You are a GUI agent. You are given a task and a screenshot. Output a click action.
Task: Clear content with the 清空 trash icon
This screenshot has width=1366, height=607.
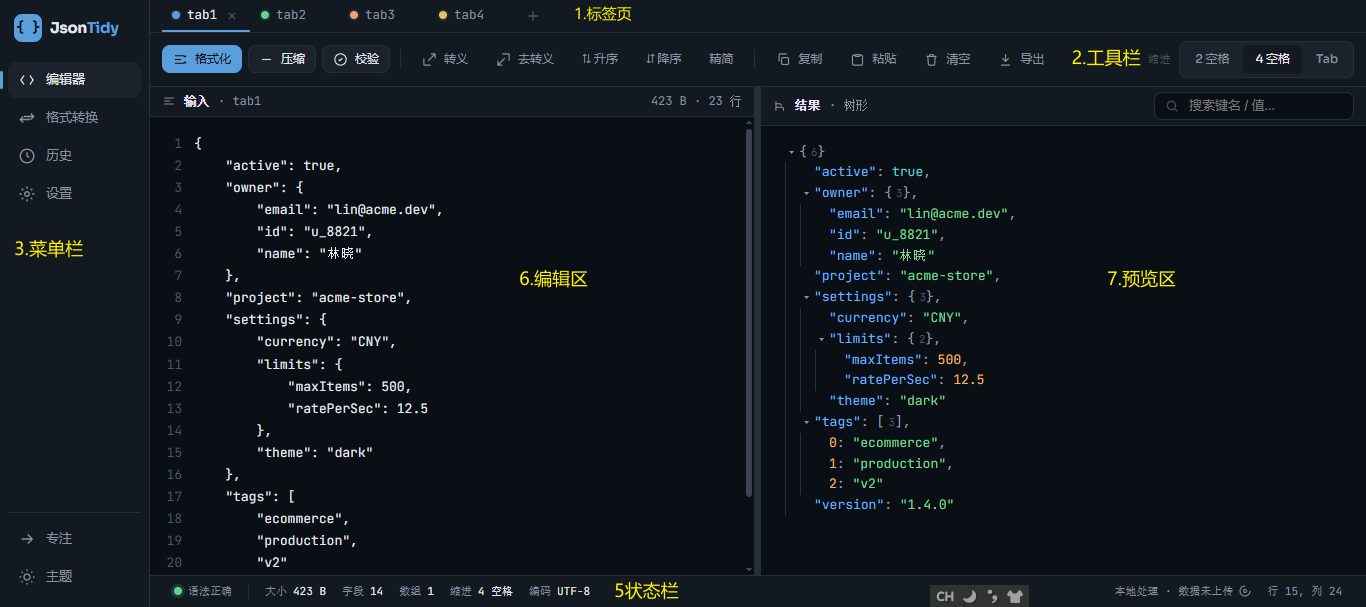click(932, 60)
